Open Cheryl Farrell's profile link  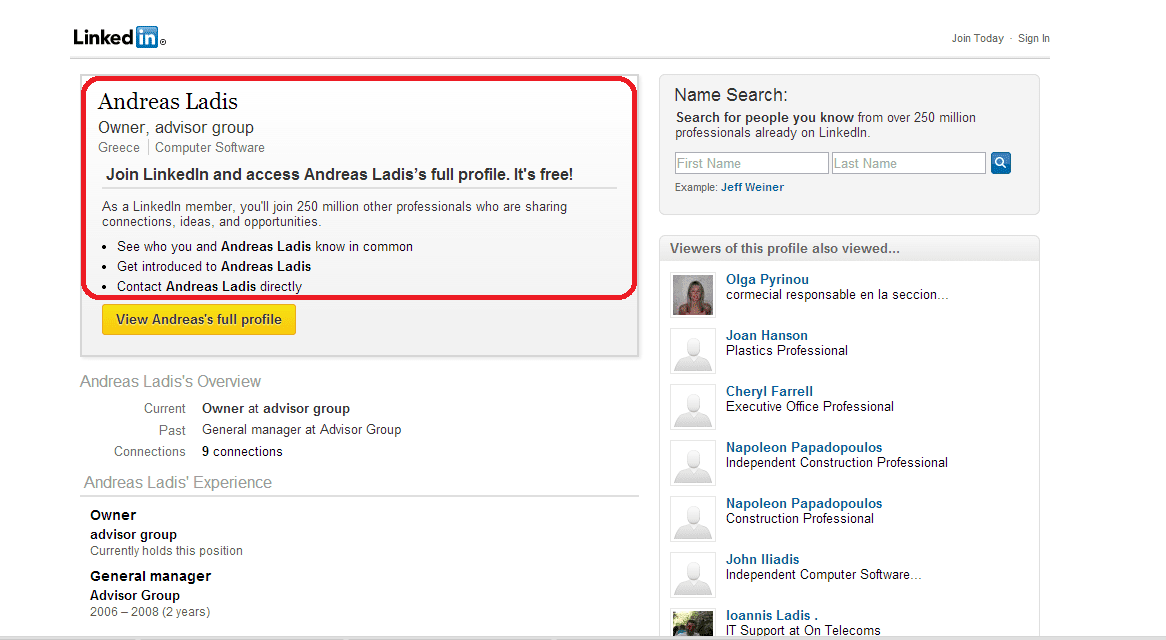coord(769,391)
